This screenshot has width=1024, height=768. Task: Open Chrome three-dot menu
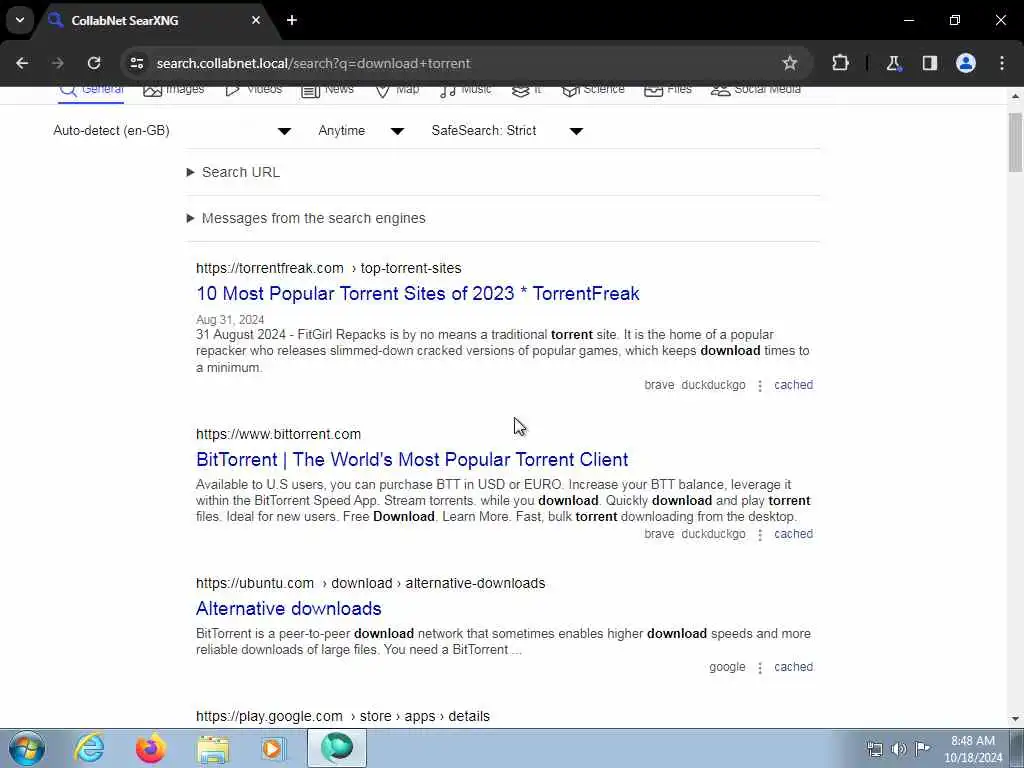pyautogui.click(x=1002, y=63)
